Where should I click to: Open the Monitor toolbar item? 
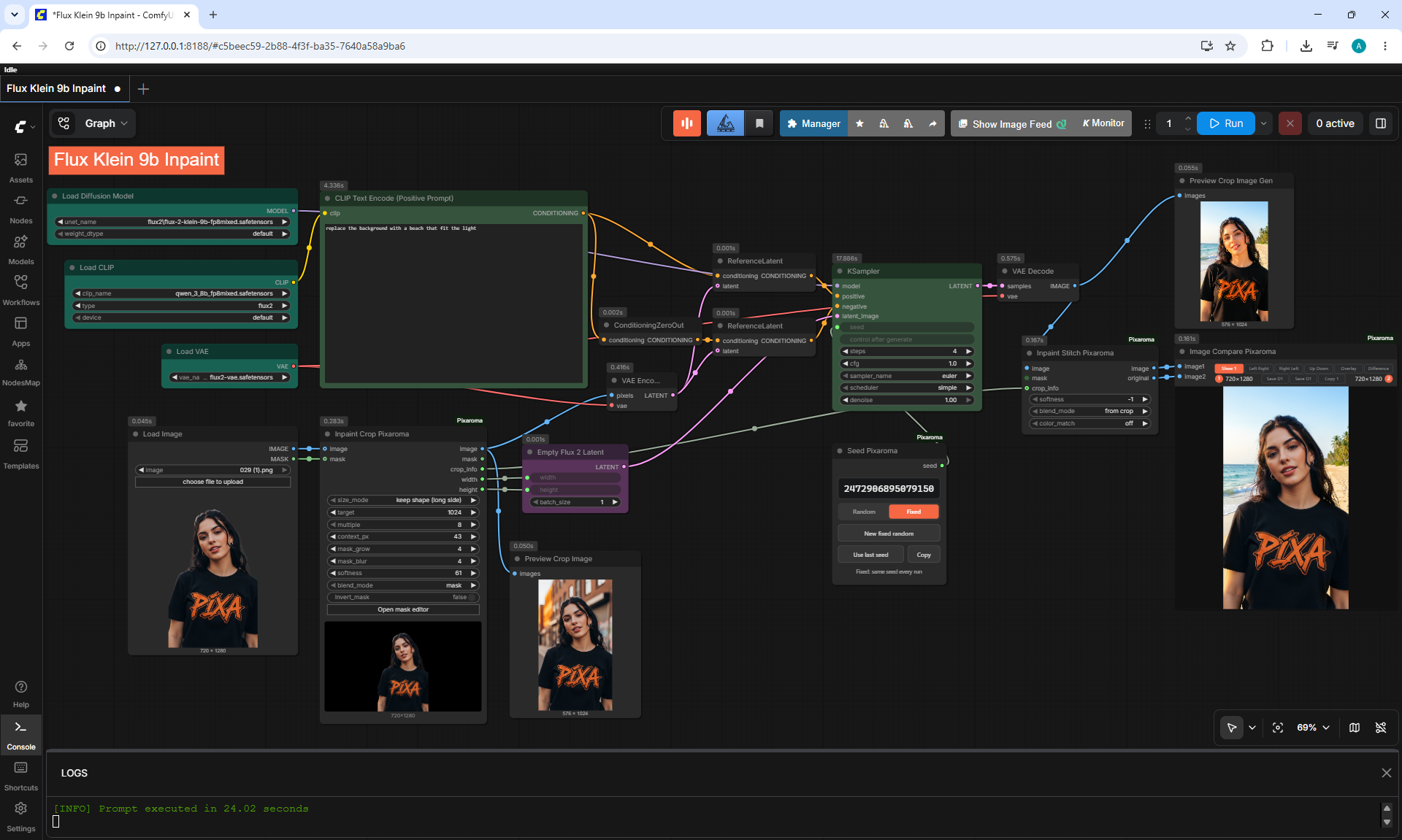click(x=1103, y=123)
